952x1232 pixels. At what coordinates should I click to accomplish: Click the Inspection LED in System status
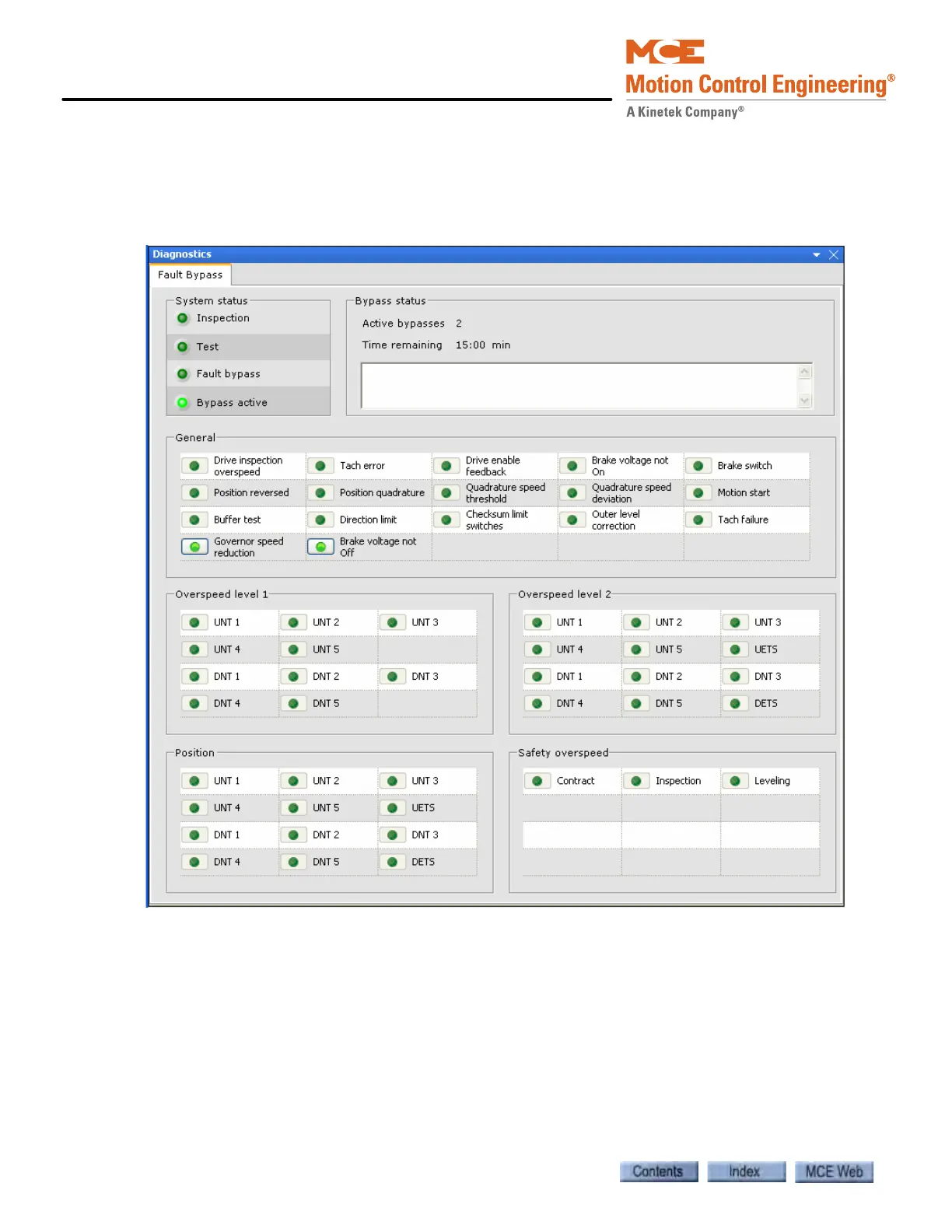183,318
